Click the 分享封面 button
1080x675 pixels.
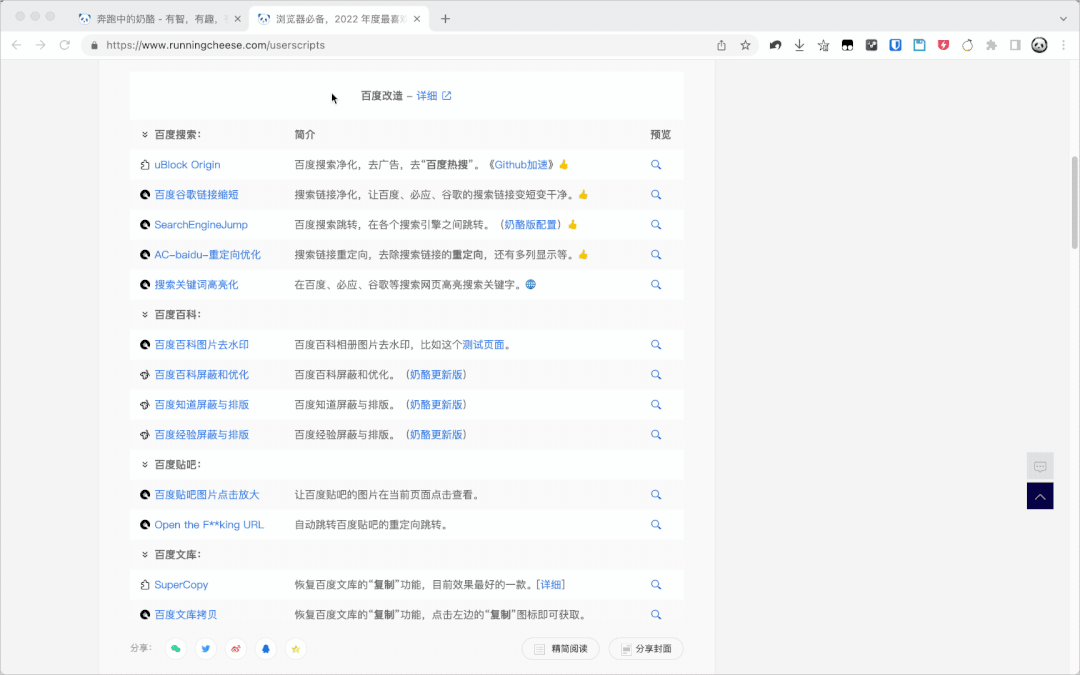point(646,649)
